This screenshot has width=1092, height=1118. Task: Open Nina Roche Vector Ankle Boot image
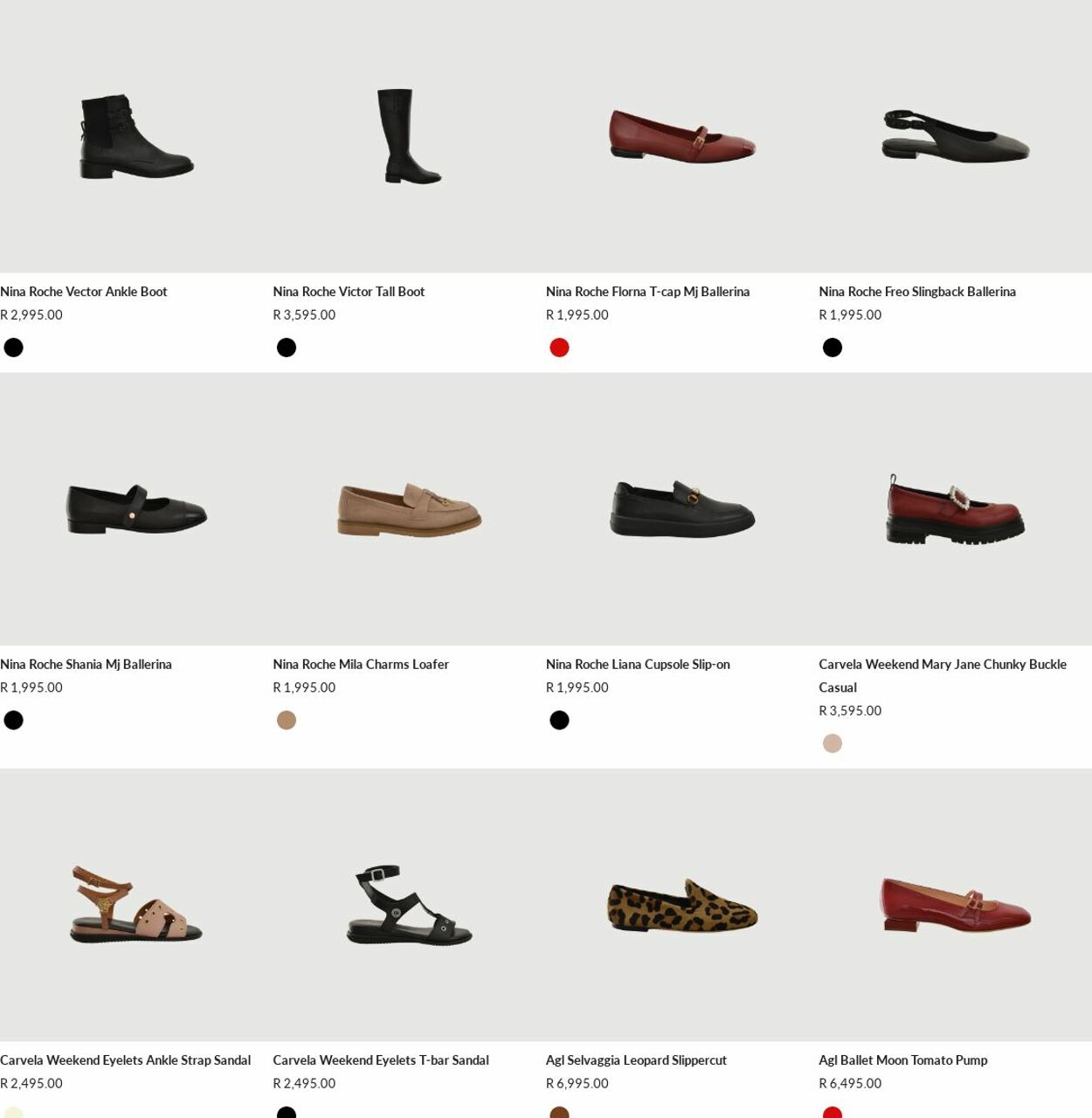(x=136, y=136)
